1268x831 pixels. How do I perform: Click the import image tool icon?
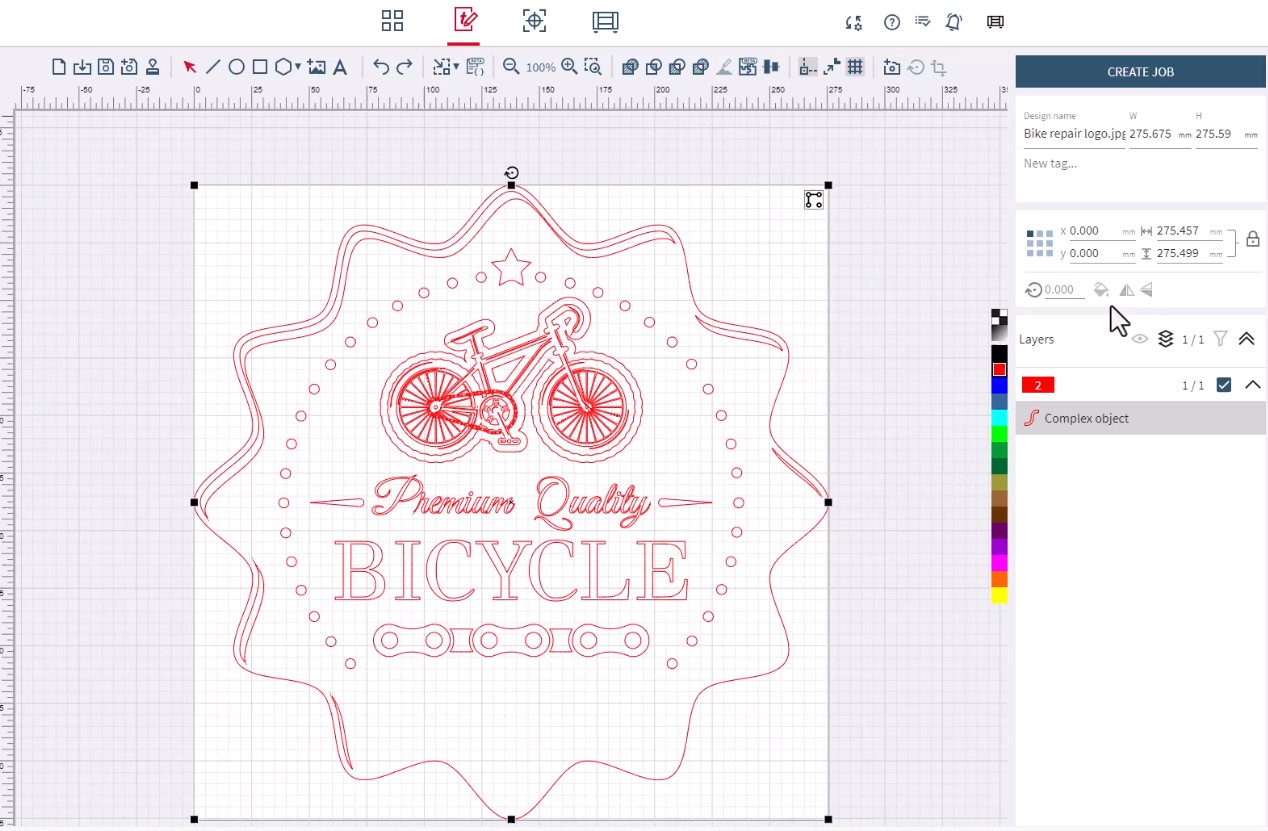pyautogui.click(x=317, y=67)
